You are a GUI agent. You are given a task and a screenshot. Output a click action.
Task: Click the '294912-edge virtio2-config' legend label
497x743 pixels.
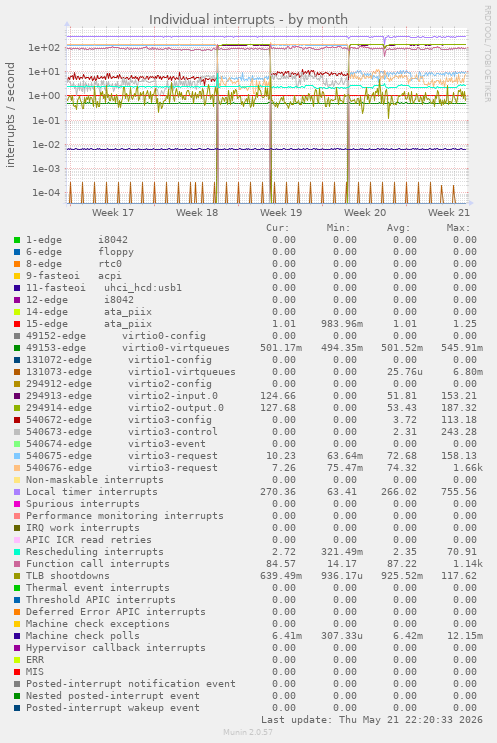point(118,384)
